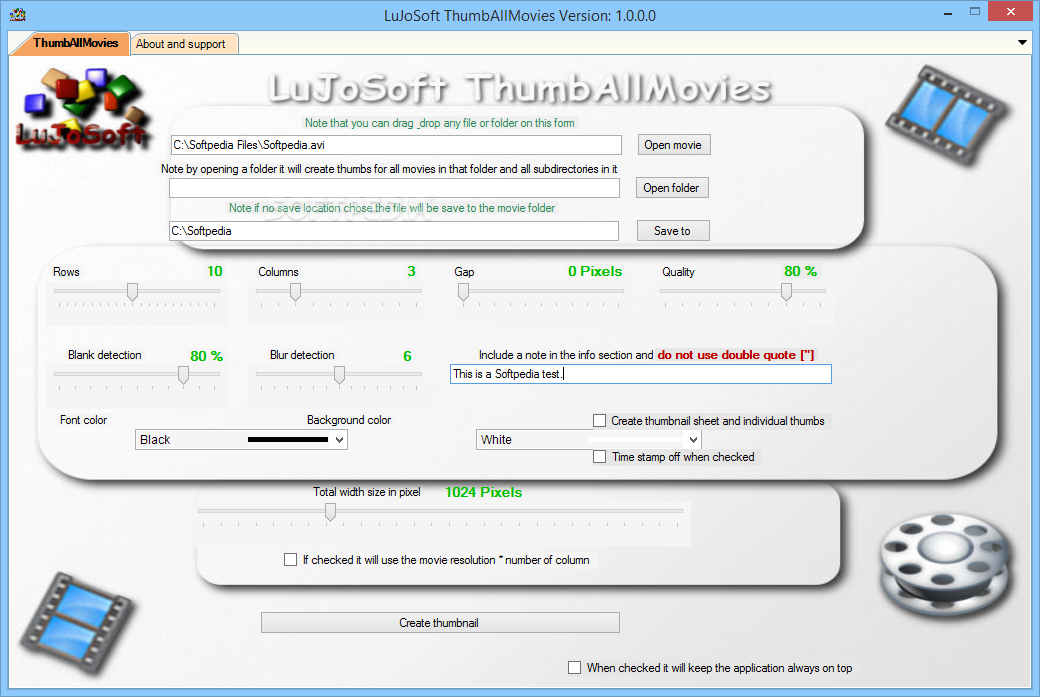
Task: Open the Font color Black dropdown
Action: pos(241,440)
